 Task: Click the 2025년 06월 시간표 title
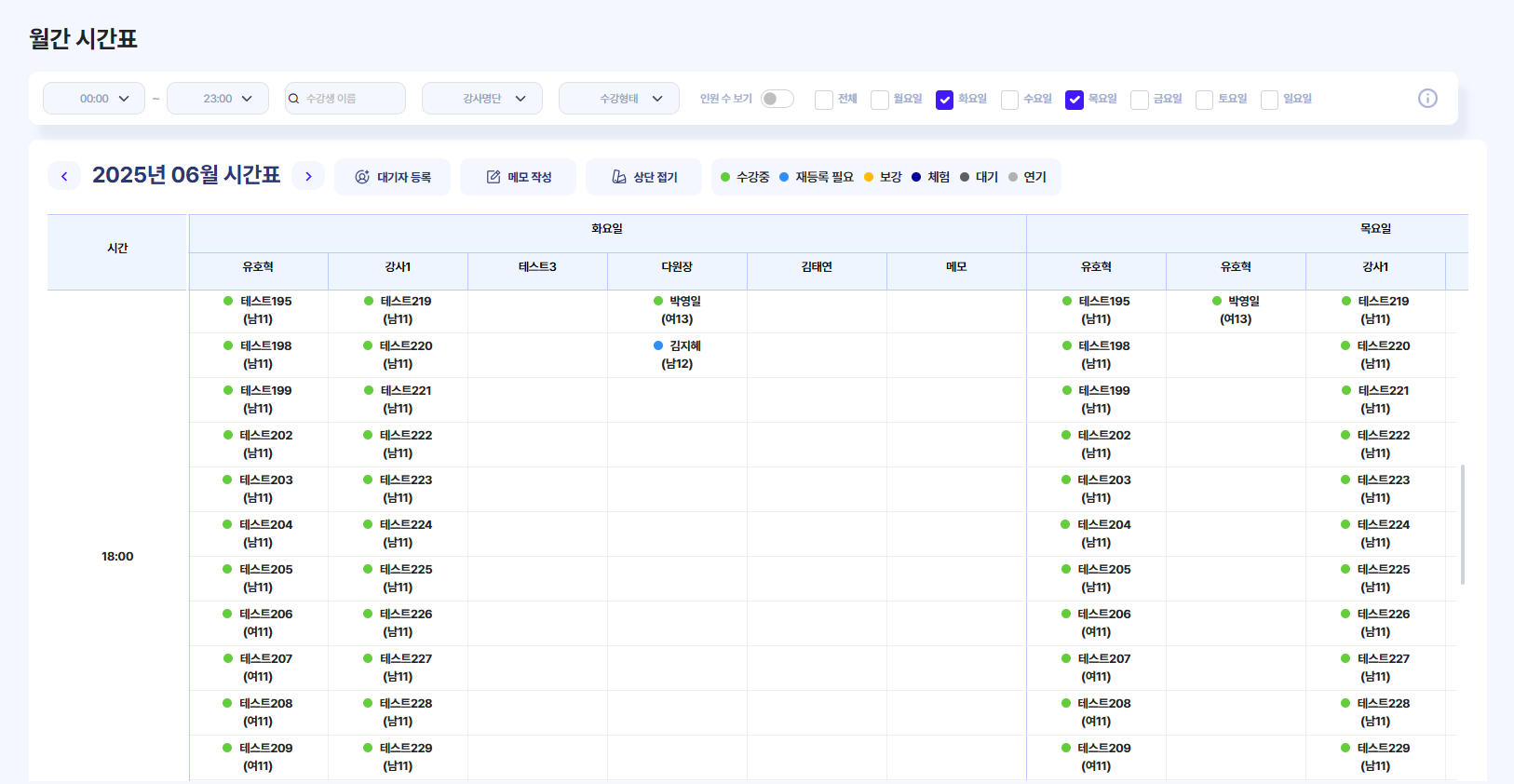click(x=186, y=175)
